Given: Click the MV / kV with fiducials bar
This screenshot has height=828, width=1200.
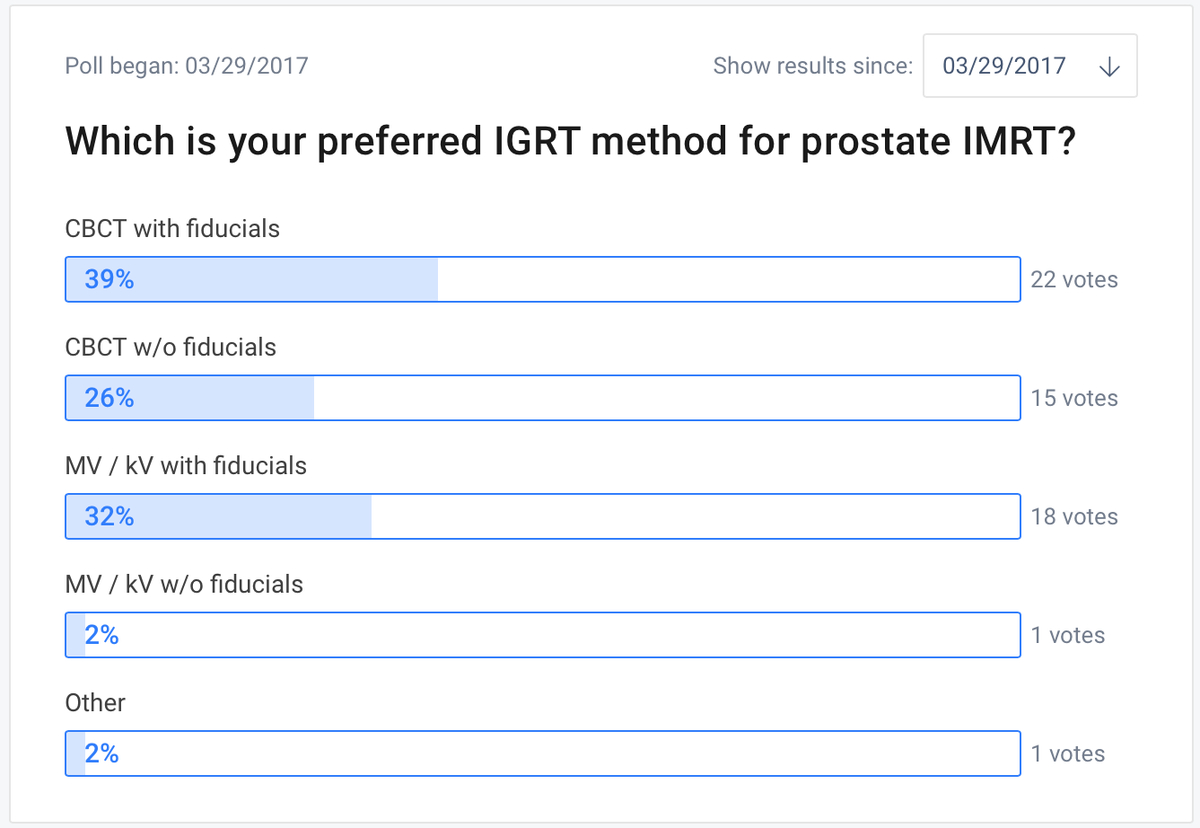Looking at the screenshot, I should tap(543, 516).
